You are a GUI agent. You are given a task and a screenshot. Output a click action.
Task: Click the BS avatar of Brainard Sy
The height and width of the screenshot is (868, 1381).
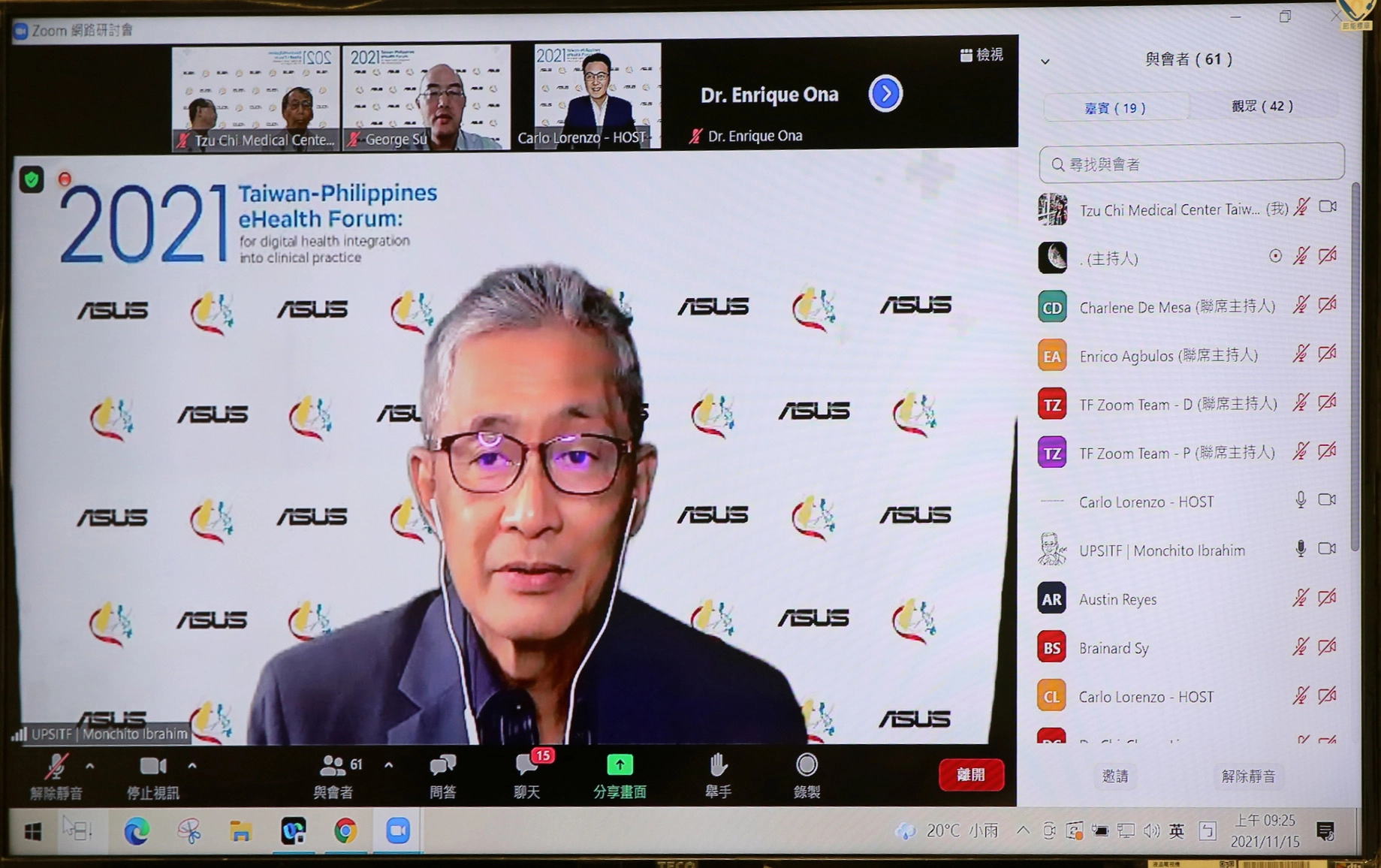[x=1051, y=648]
